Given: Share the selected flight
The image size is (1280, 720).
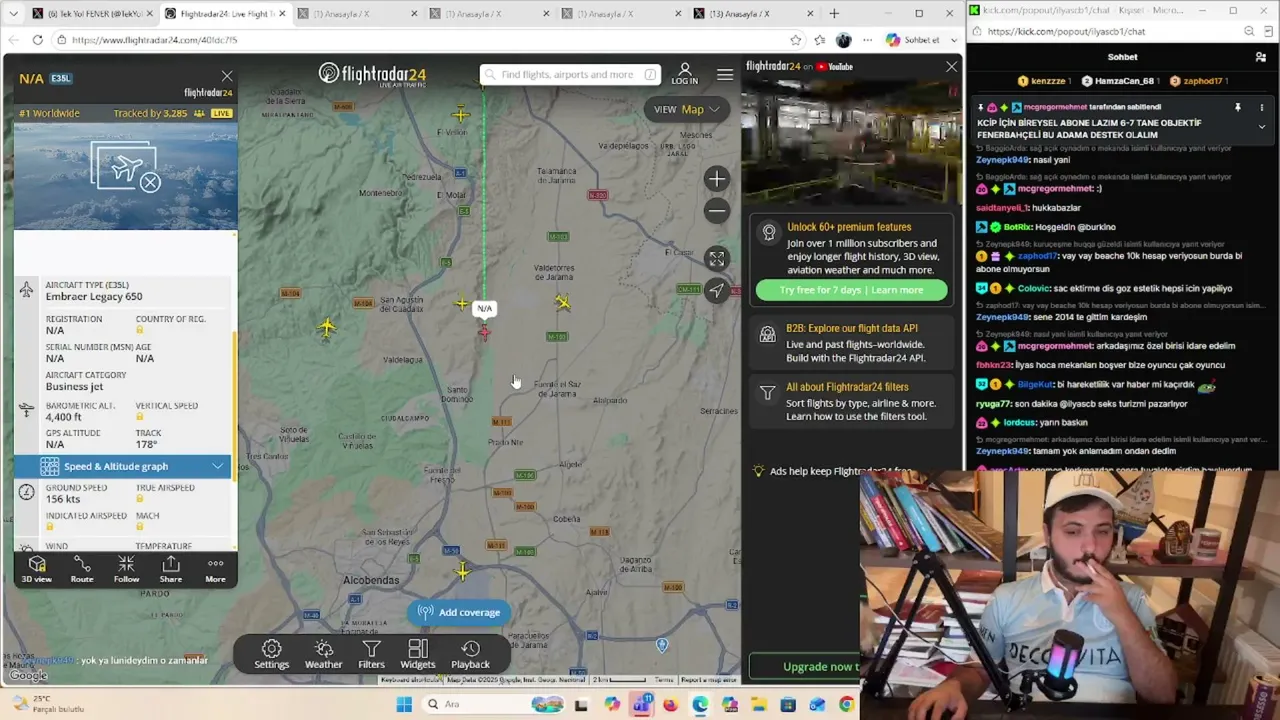Looking at the screenshot, I should [171, 569].
